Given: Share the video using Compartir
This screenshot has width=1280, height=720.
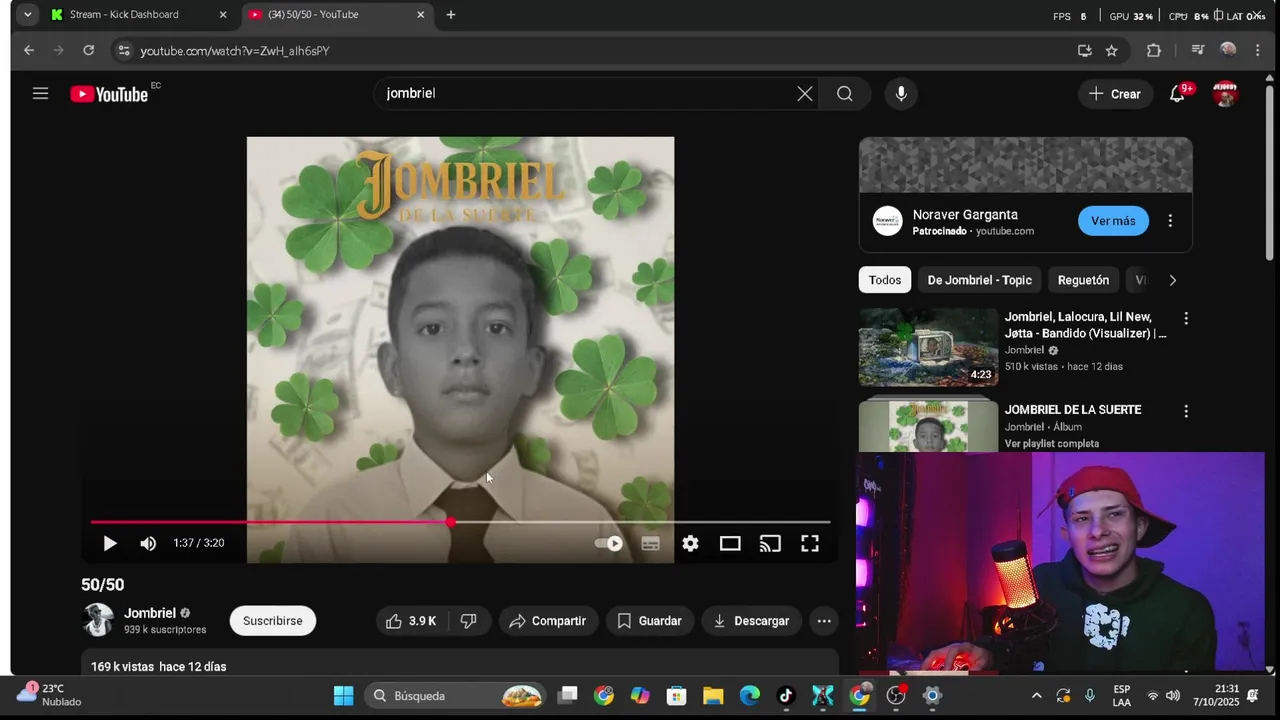Looking at the screenshot, I should (x=548, y=621).
